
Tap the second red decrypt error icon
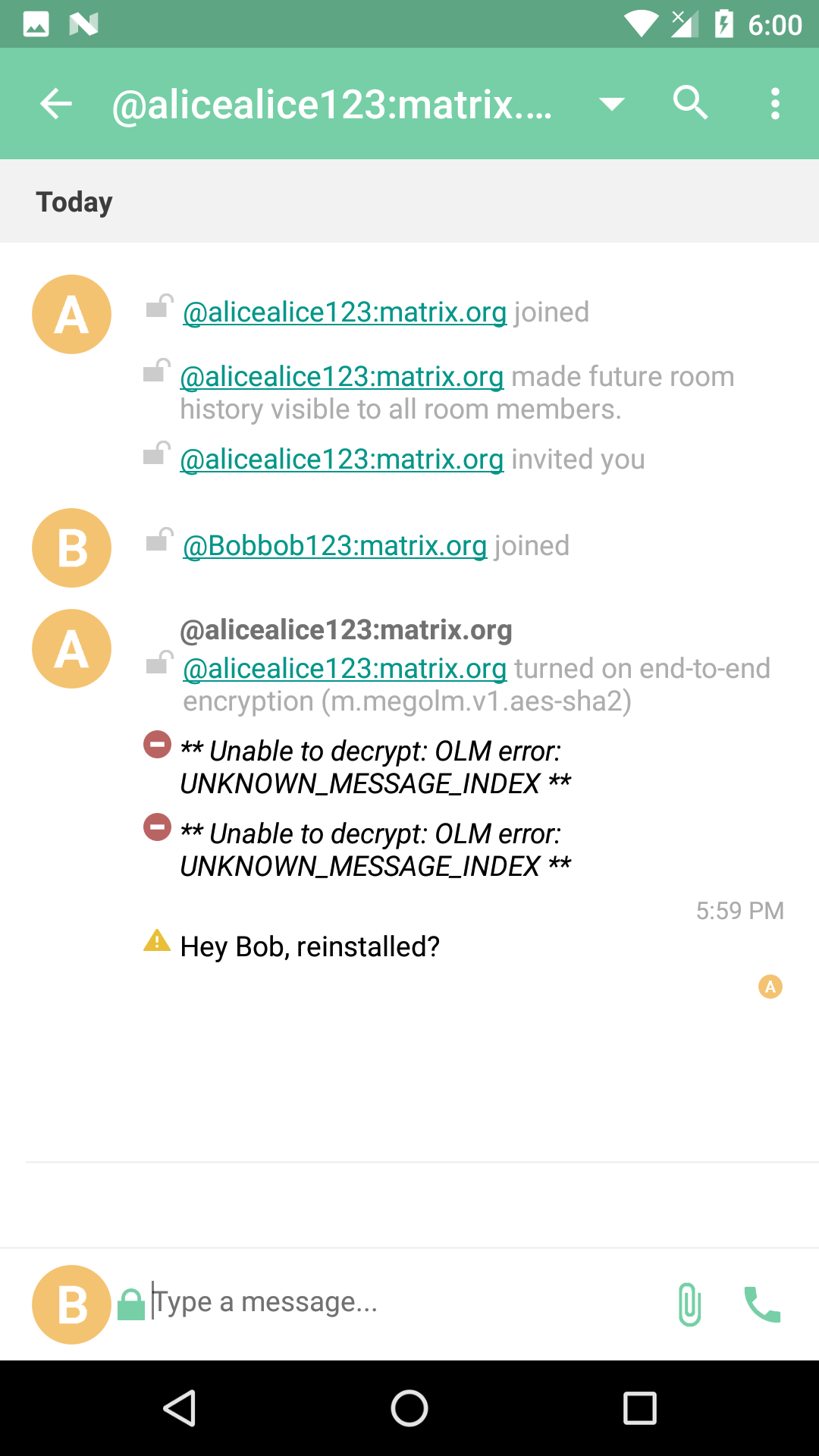(x=157, y=827)
